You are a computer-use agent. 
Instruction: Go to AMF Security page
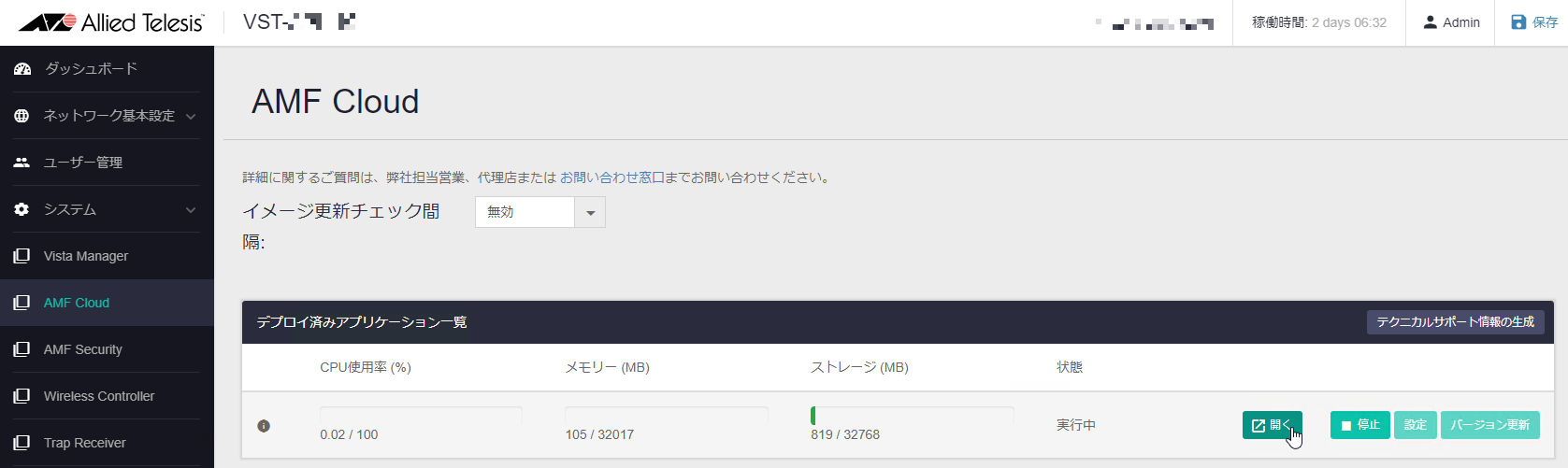point(83,349)
